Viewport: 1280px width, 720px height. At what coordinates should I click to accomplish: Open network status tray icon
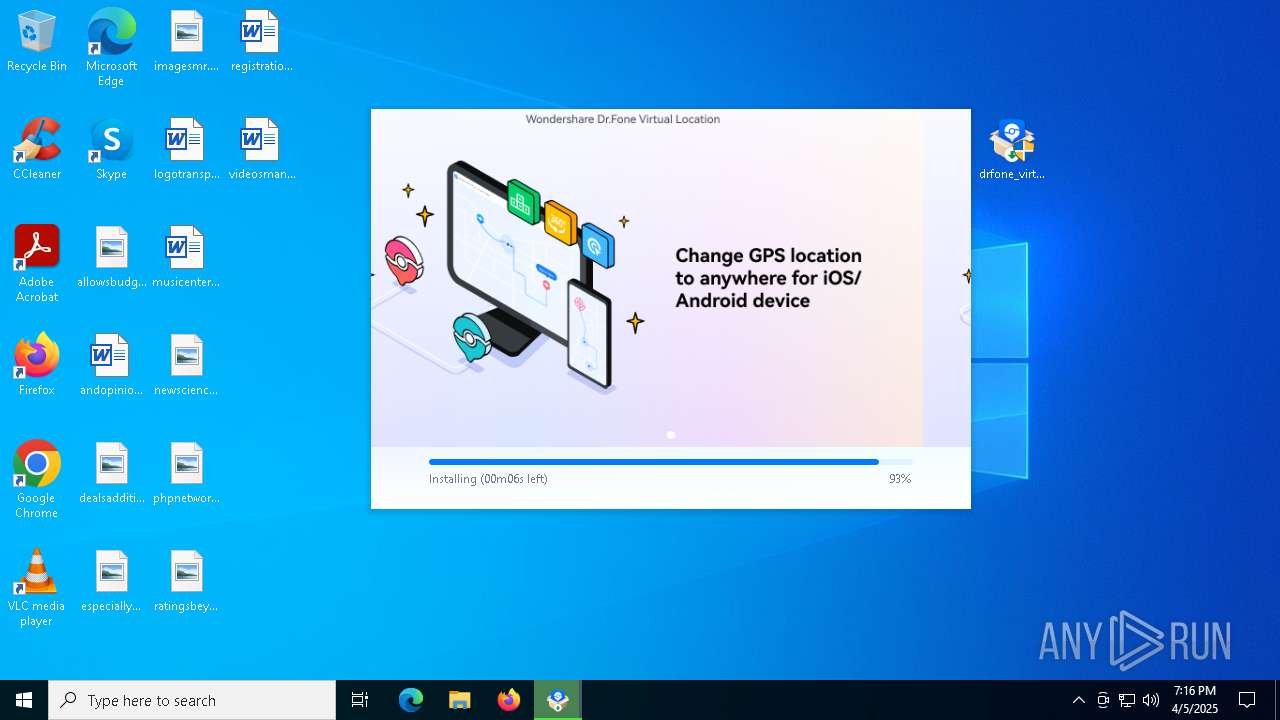tap(1127, 700)
